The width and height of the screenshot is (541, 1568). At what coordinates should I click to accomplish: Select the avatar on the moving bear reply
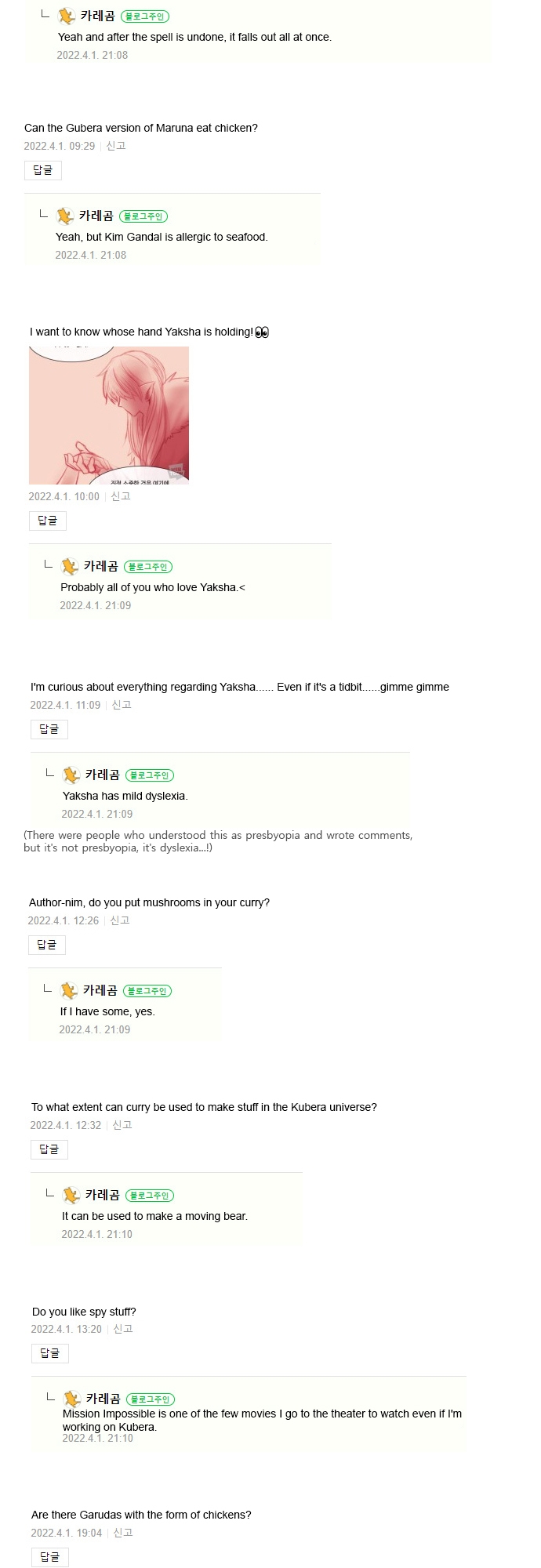[x=71, y=1195]
